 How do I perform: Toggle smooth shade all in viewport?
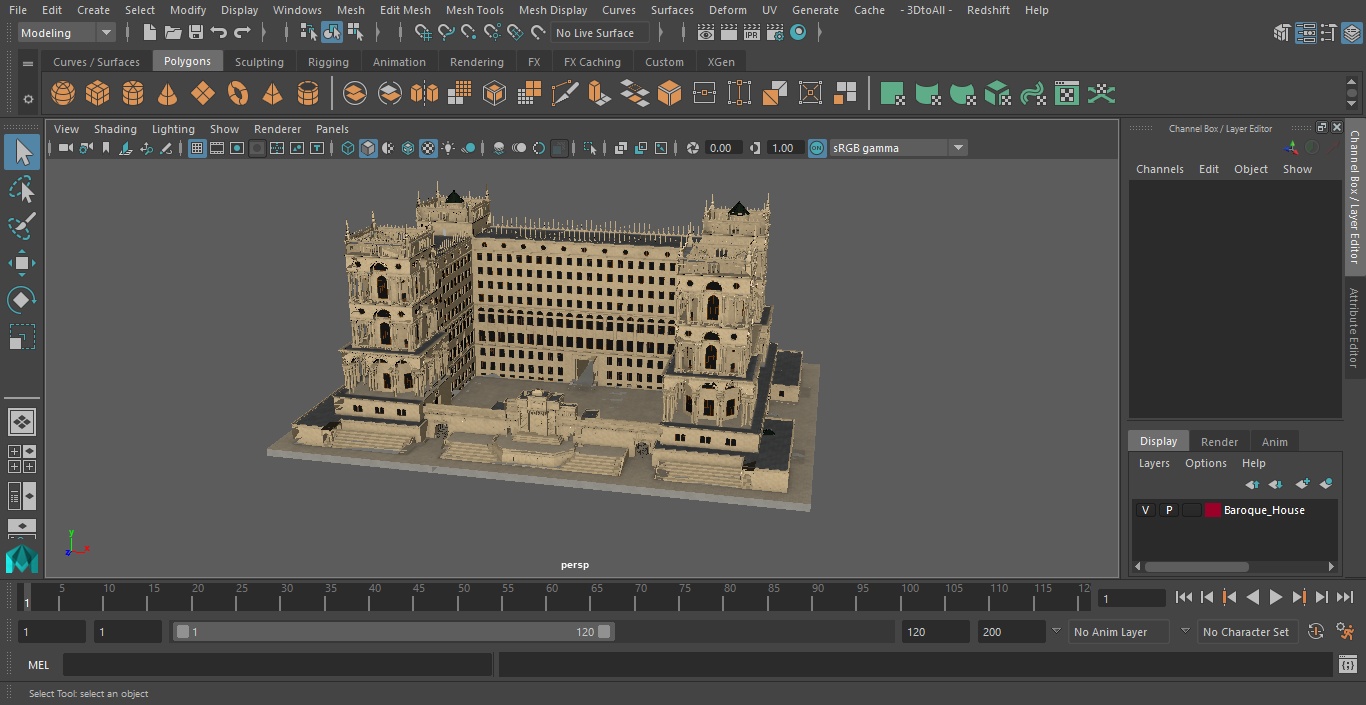(x=368, y=148)
